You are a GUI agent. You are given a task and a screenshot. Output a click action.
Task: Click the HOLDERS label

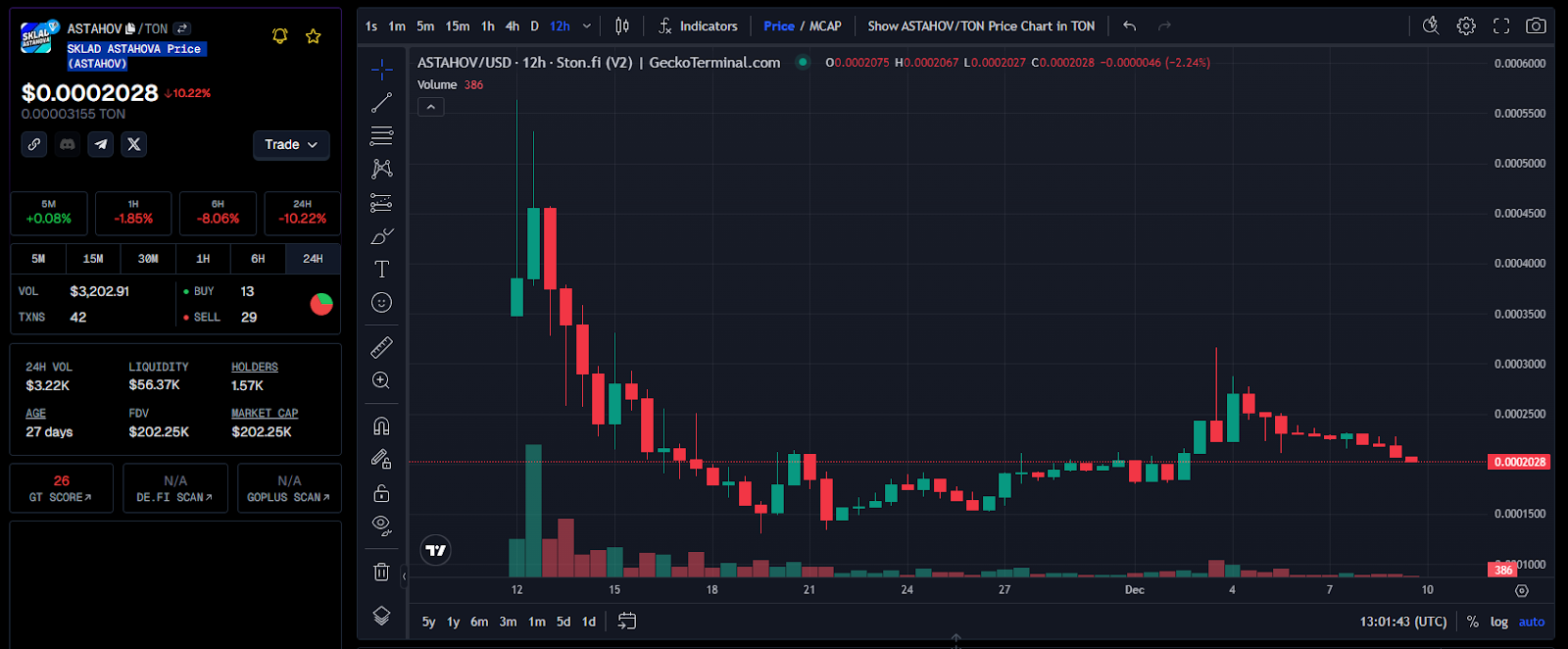255,367
